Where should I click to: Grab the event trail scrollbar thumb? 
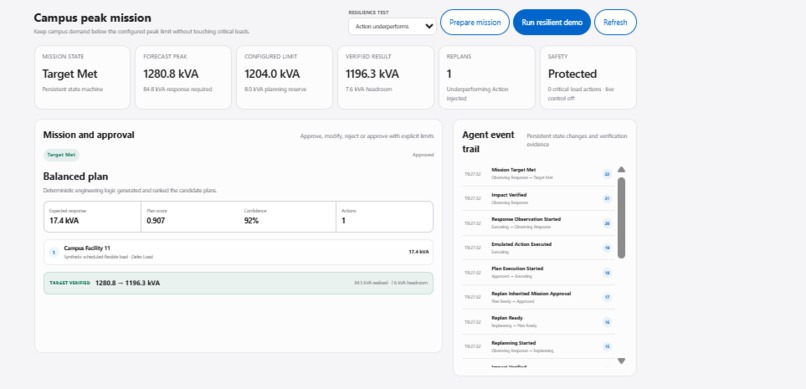click(x=621, y=217)
